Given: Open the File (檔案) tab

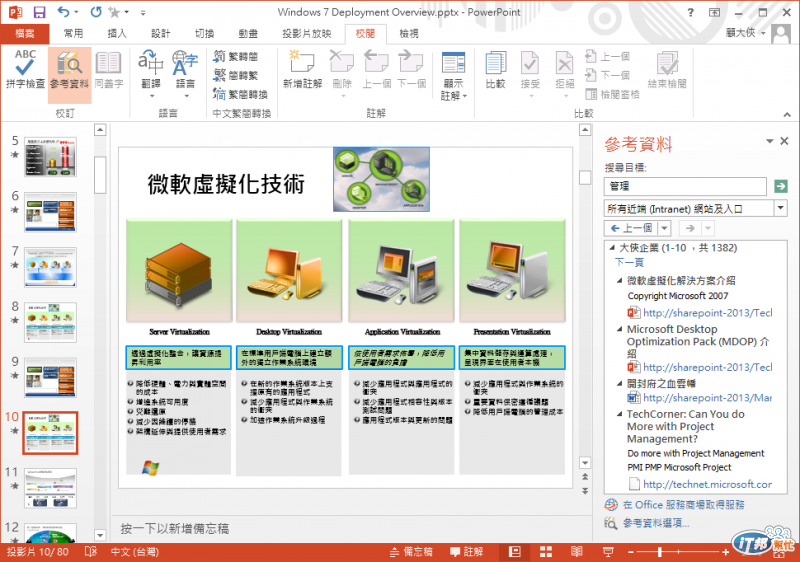Looking at the screenshot, I should [x=25, y=34].
